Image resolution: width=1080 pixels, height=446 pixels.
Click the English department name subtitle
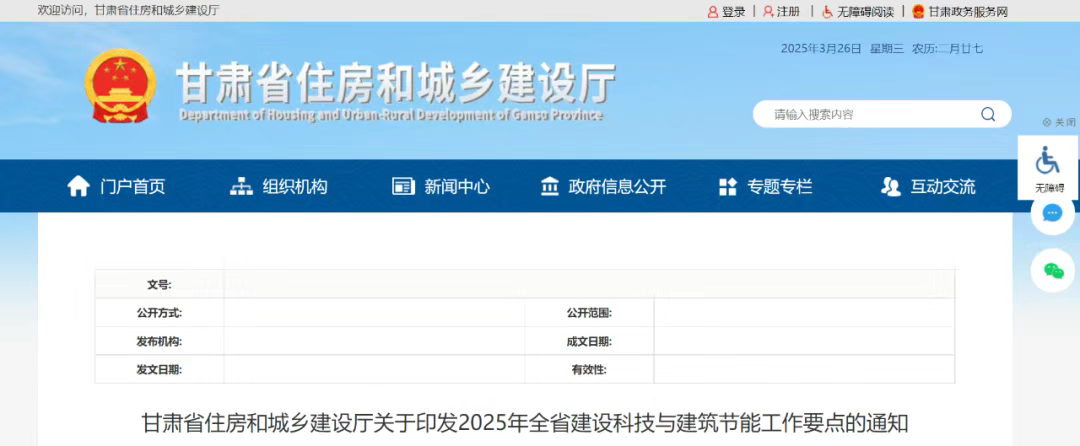(x=391, y=115)
